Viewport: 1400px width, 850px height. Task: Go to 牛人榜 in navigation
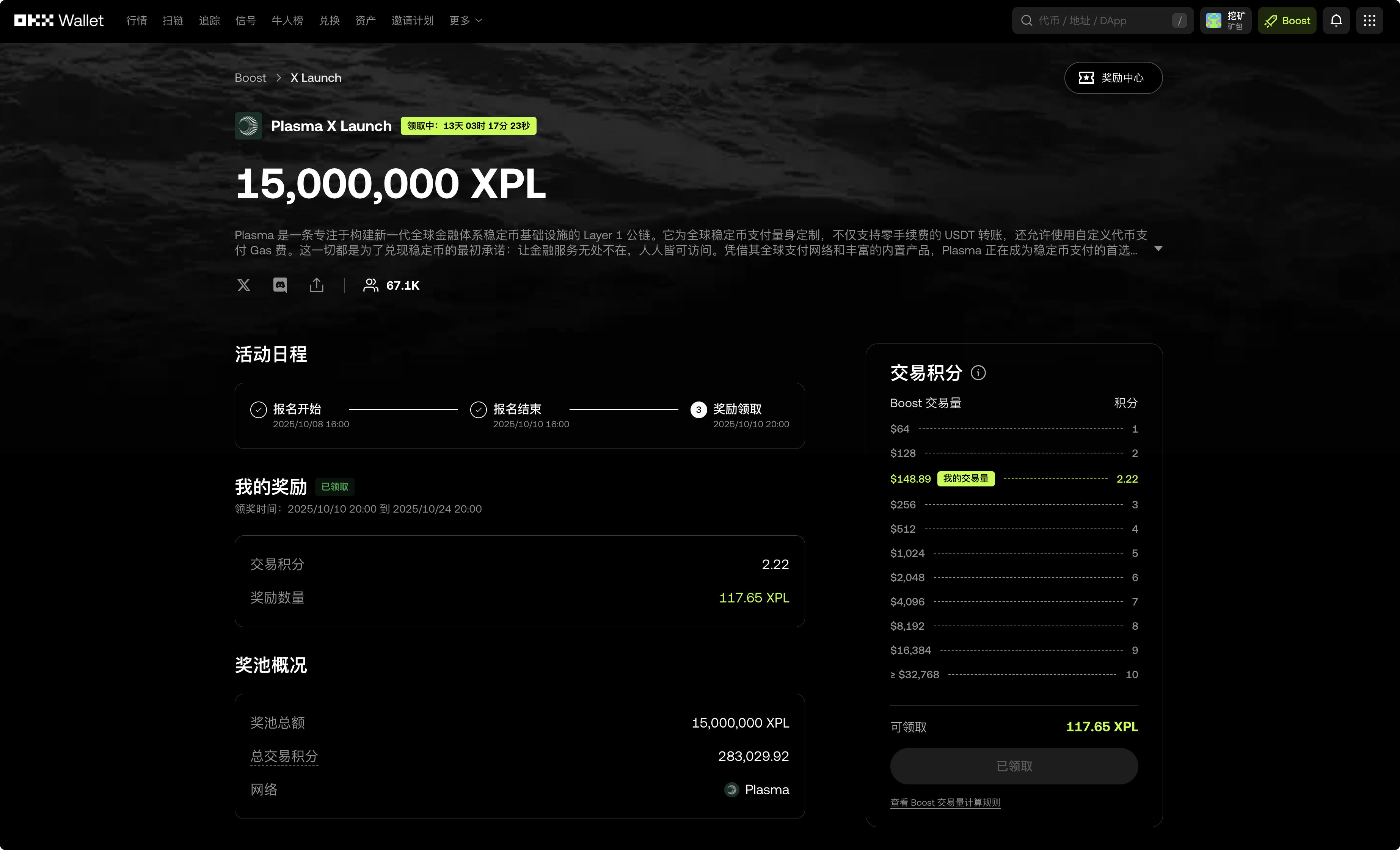click(287, 21)
